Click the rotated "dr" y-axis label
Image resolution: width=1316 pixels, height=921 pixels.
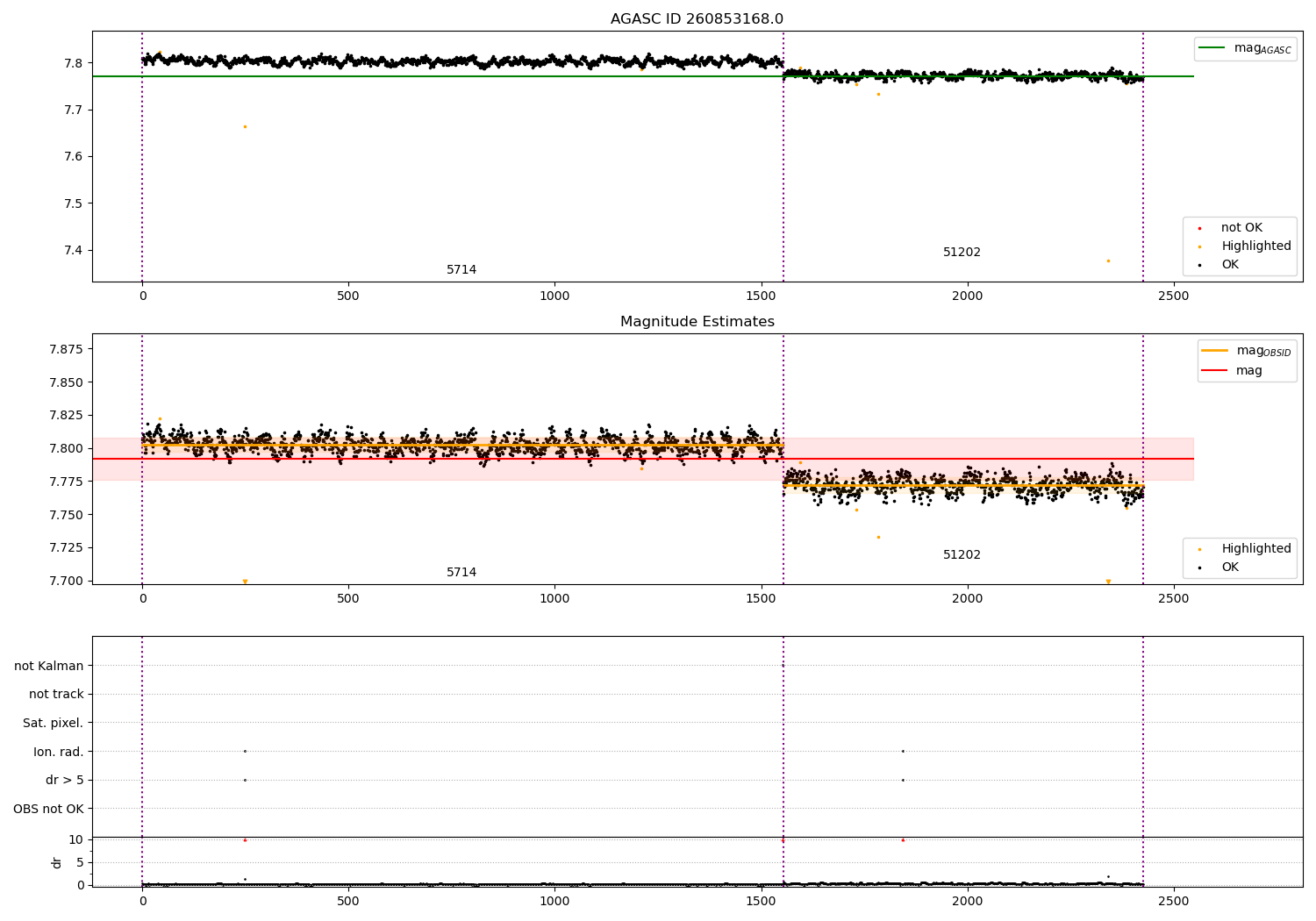tap(57, 862)
